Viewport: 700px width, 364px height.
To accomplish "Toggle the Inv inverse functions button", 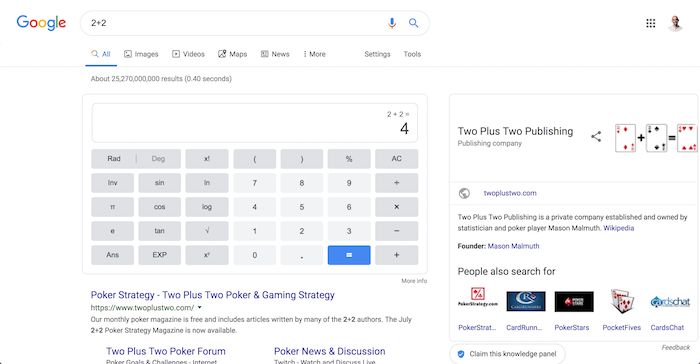I will click(112, 183).
